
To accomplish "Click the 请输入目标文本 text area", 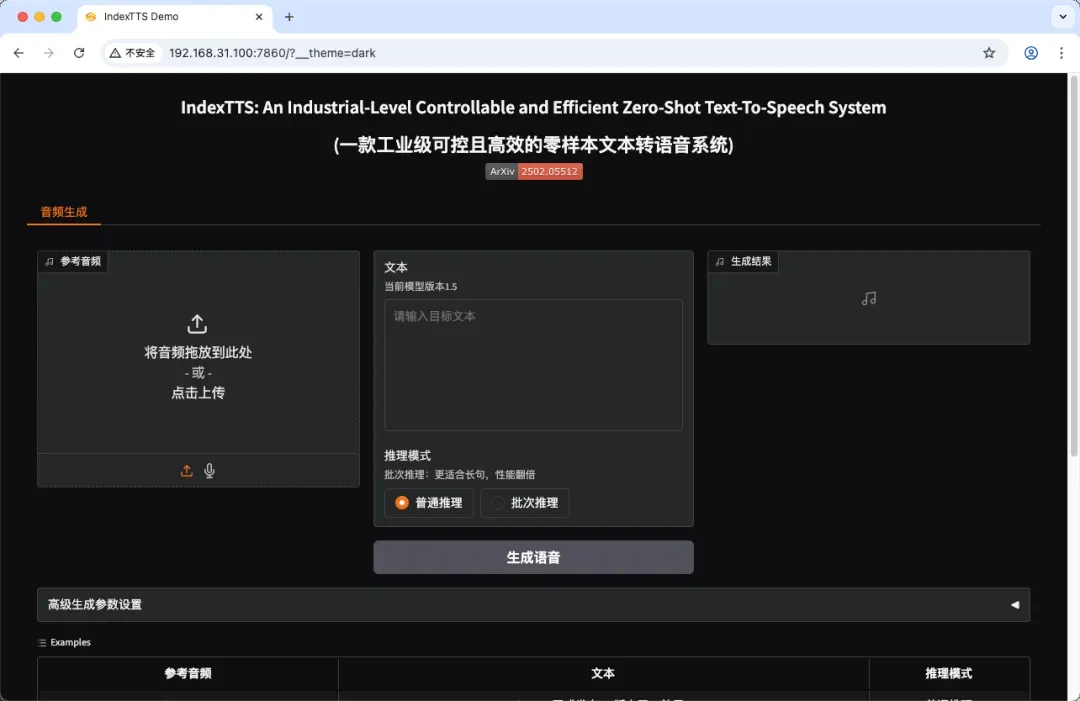I will (533, 365).
